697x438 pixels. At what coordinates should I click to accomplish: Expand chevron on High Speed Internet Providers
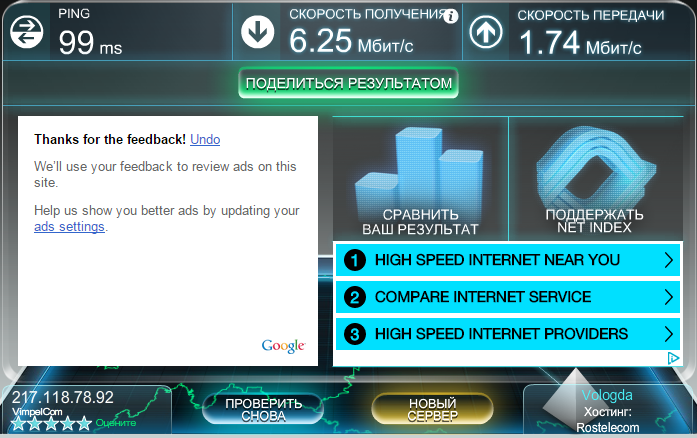[669, 334]
